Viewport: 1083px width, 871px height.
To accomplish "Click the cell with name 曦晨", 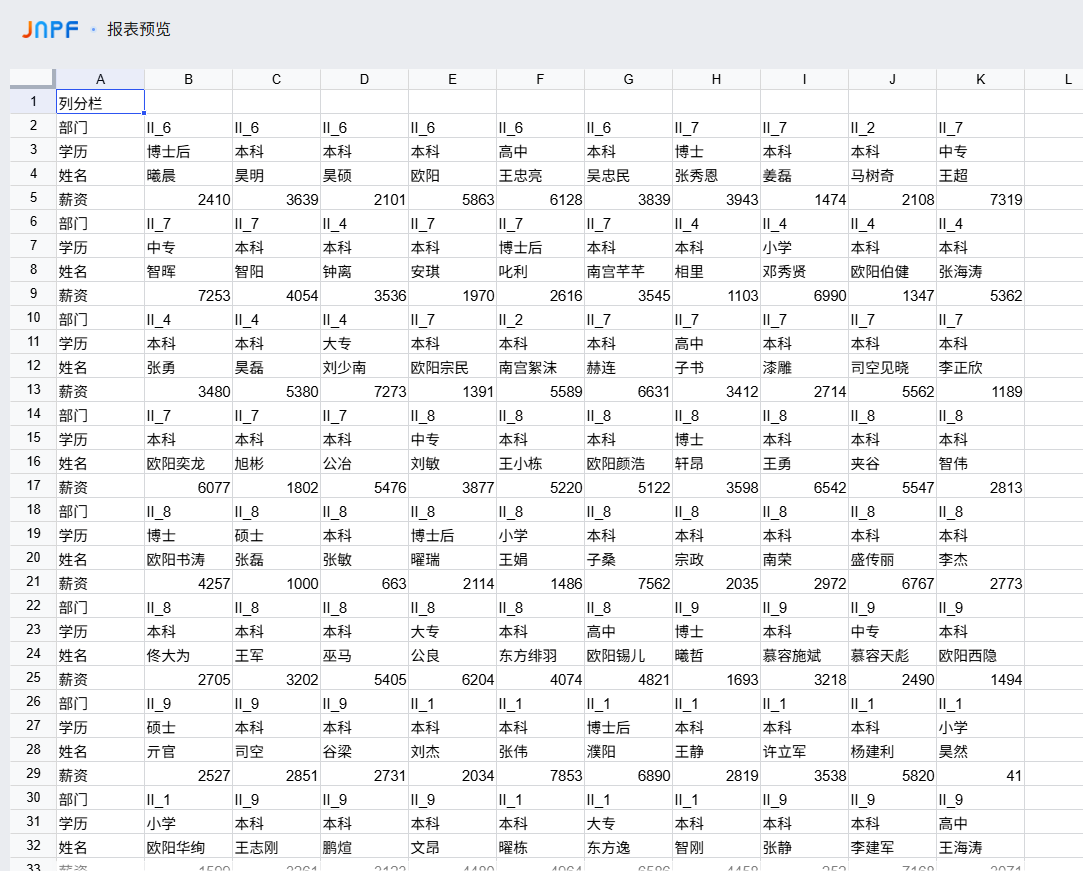I will [189, 175].
